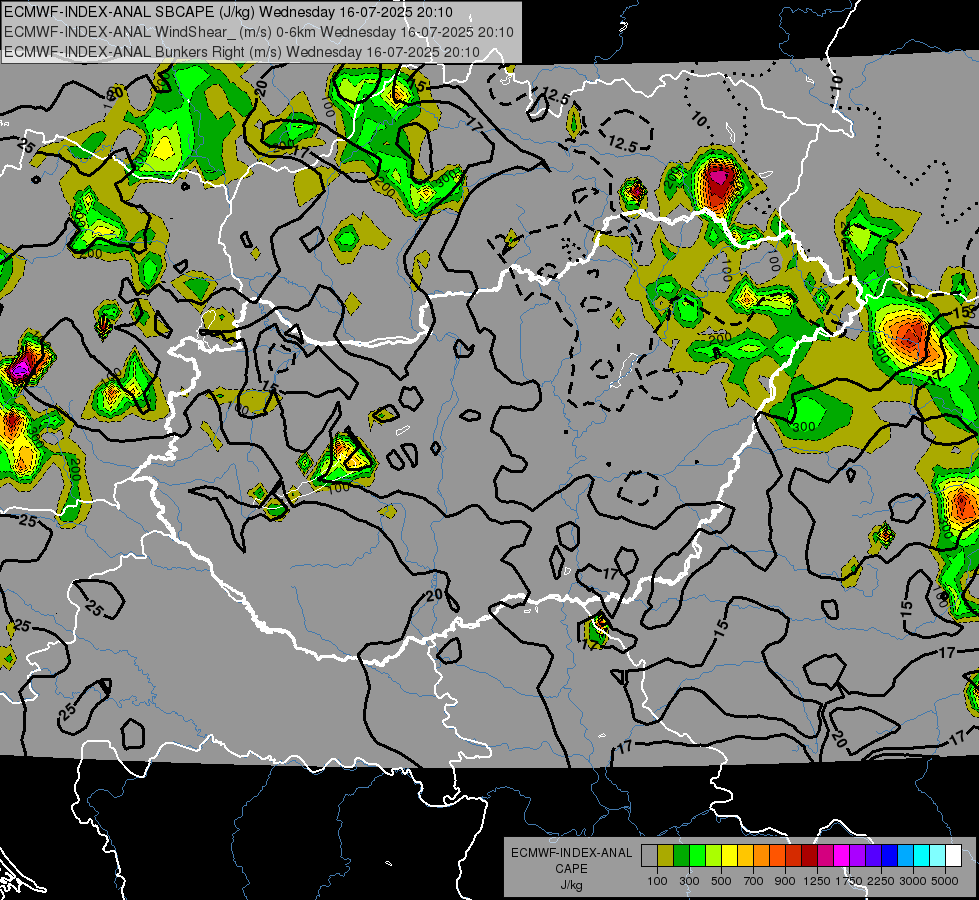The width and height of the screenshot is (979, 900).
Task: Click the 100 value on the legend scale
Action: click(657, 881)
